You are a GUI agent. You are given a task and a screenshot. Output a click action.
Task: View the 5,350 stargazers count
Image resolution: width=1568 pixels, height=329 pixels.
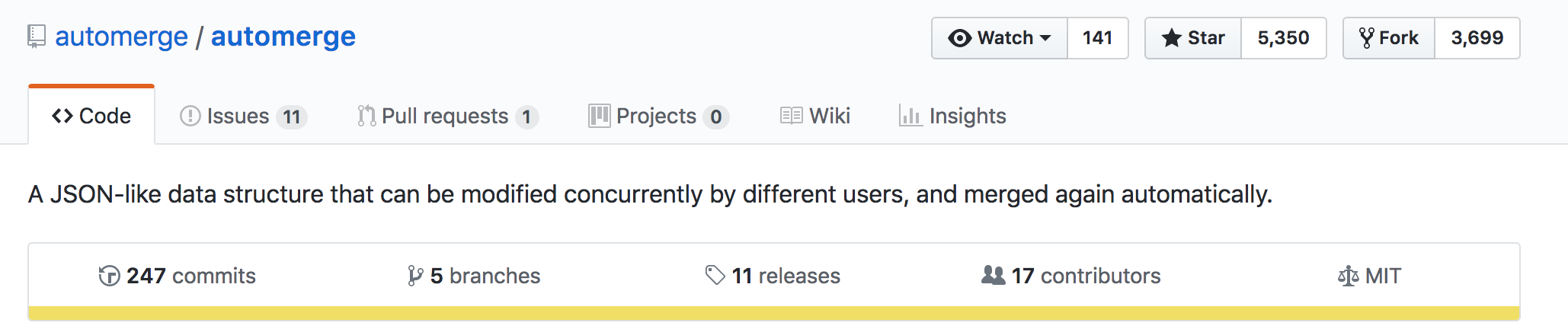[1283, 38]
